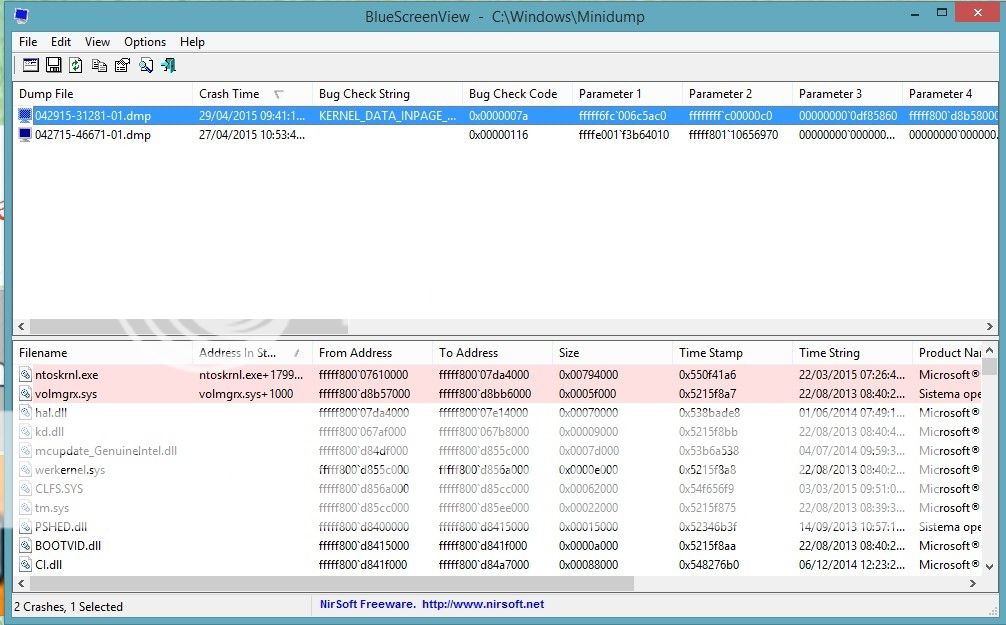The image size is (1006, 625).
Task: Exit BlueScreenView using the door toolbar icon
Action: (168, 65)
